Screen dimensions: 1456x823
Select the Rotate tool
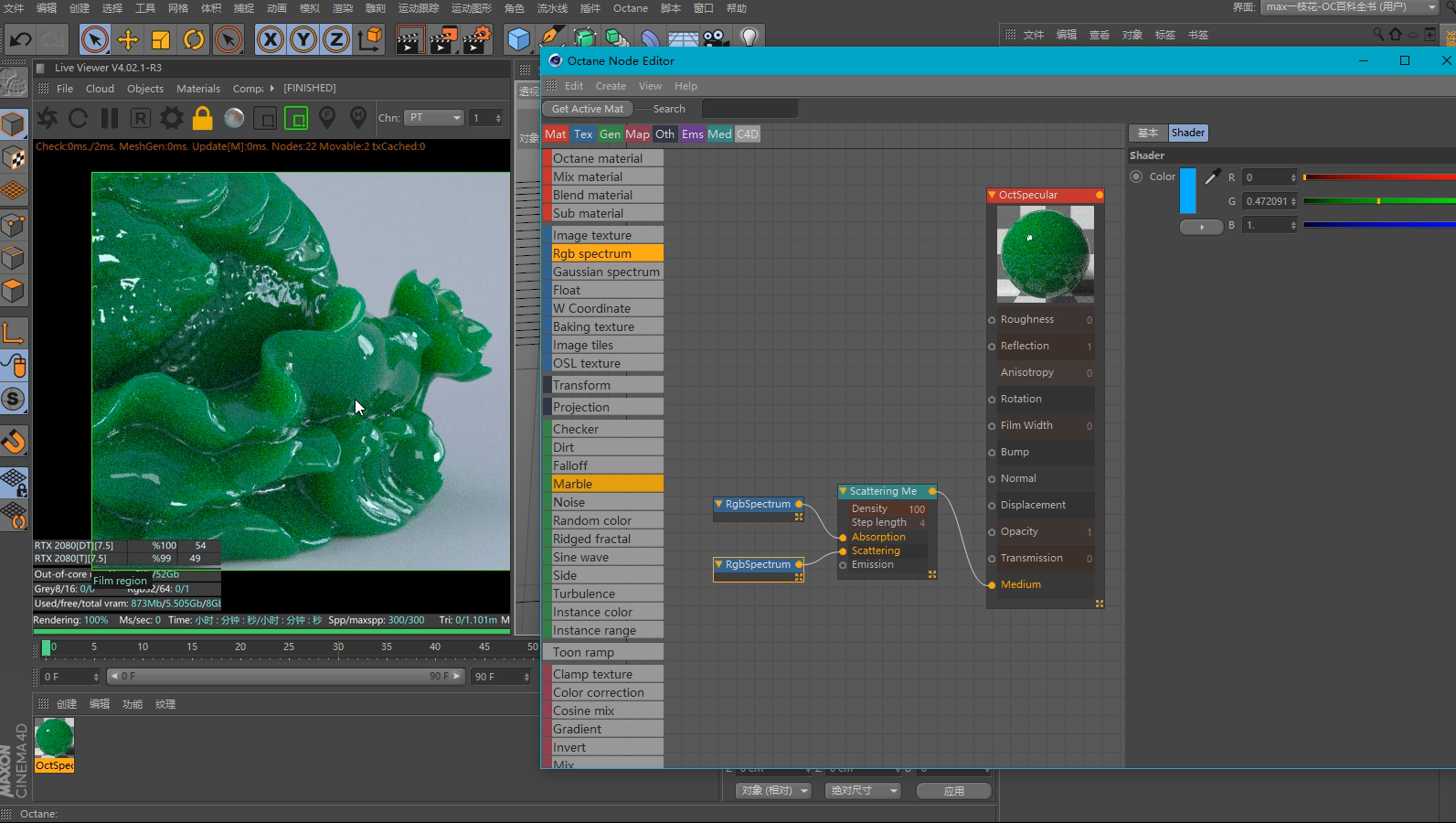(x=194, y=39)
